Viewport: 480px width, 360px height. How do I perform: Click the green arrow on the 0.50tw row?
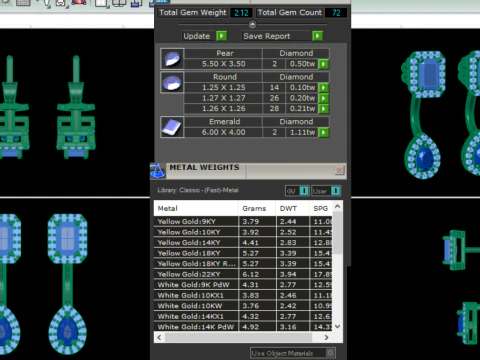(323, 64)
